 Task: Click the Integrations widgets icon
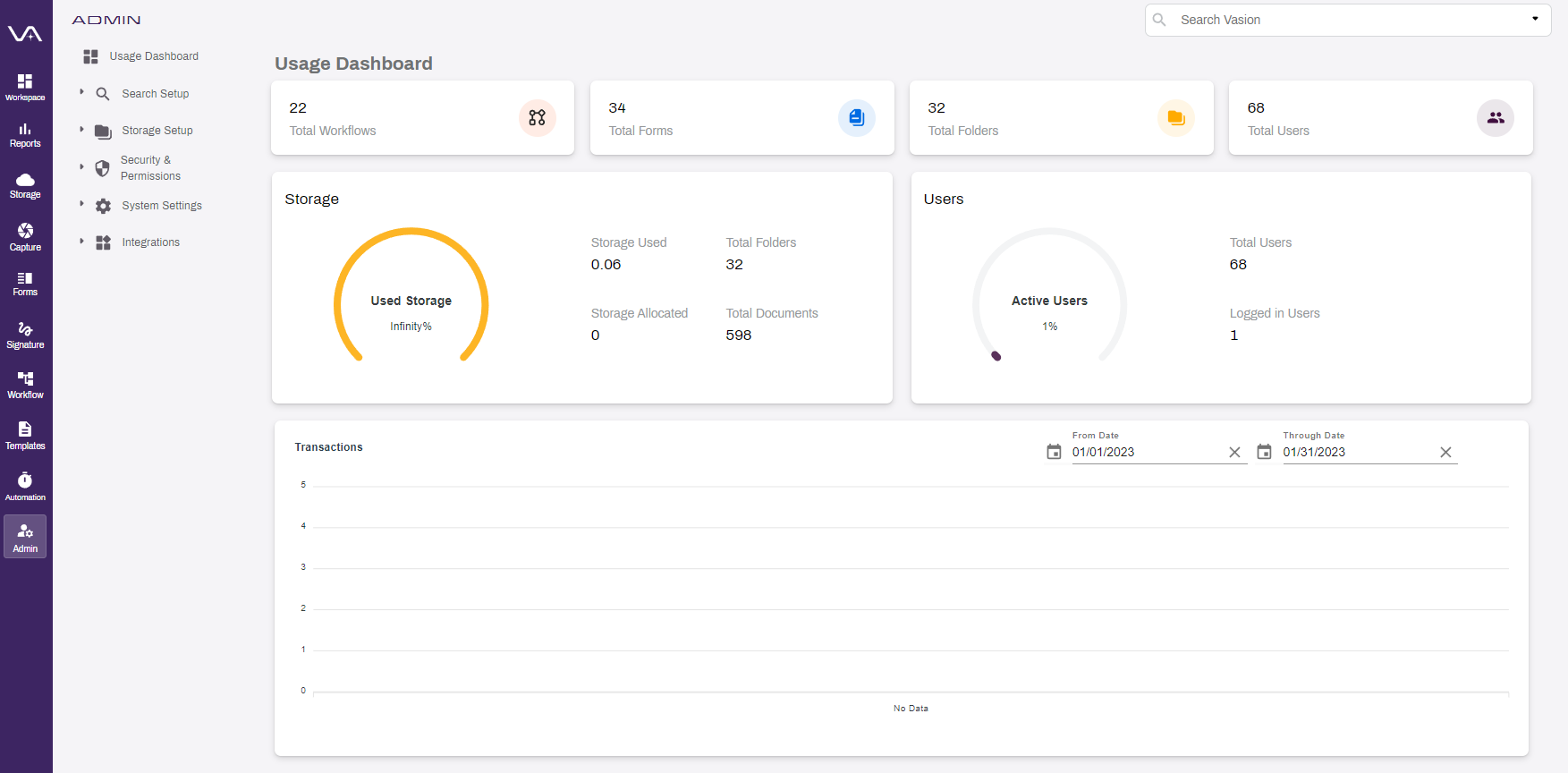[103, 242]
